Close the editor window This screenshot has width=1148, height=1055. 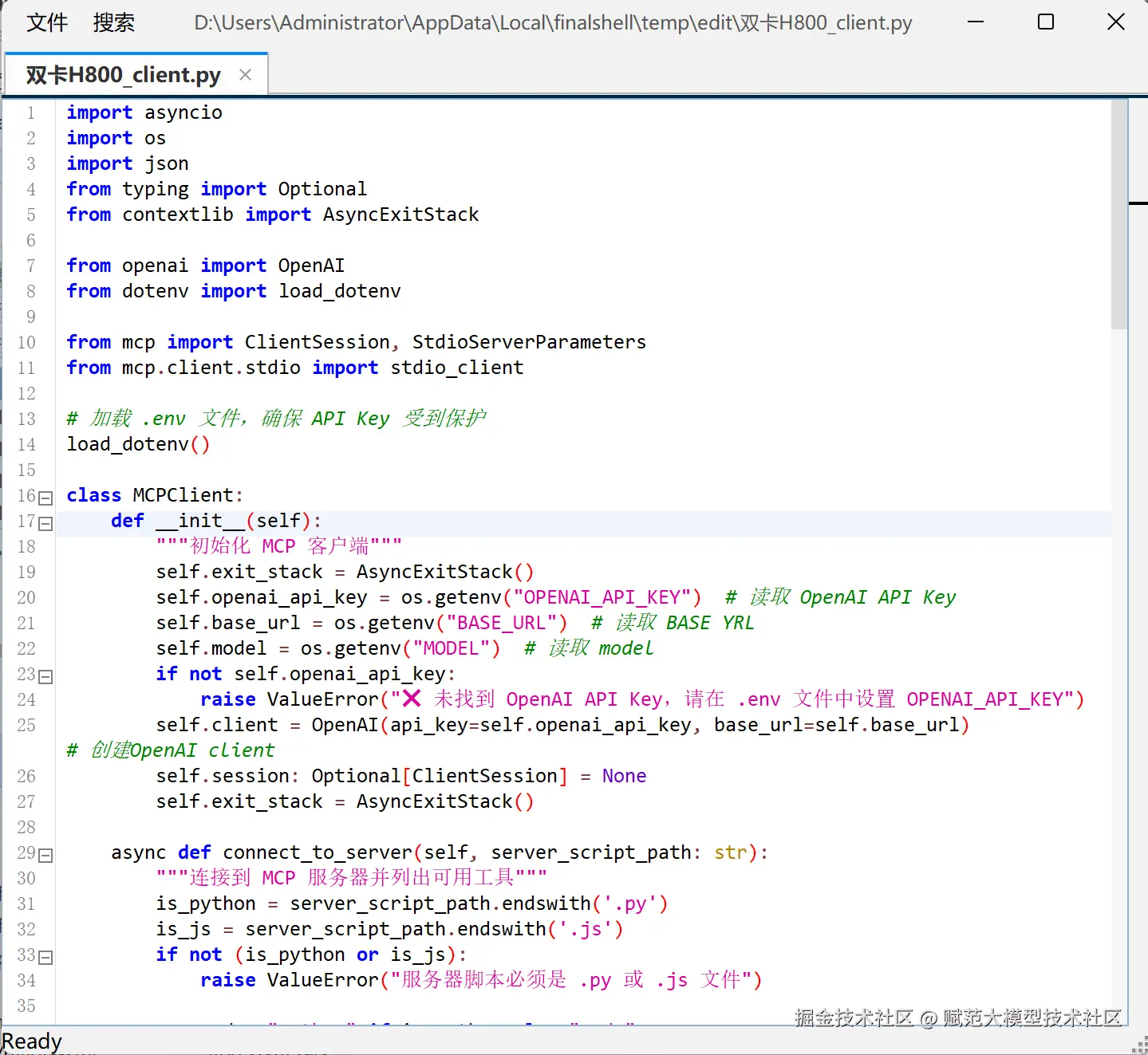[1116, 22]
